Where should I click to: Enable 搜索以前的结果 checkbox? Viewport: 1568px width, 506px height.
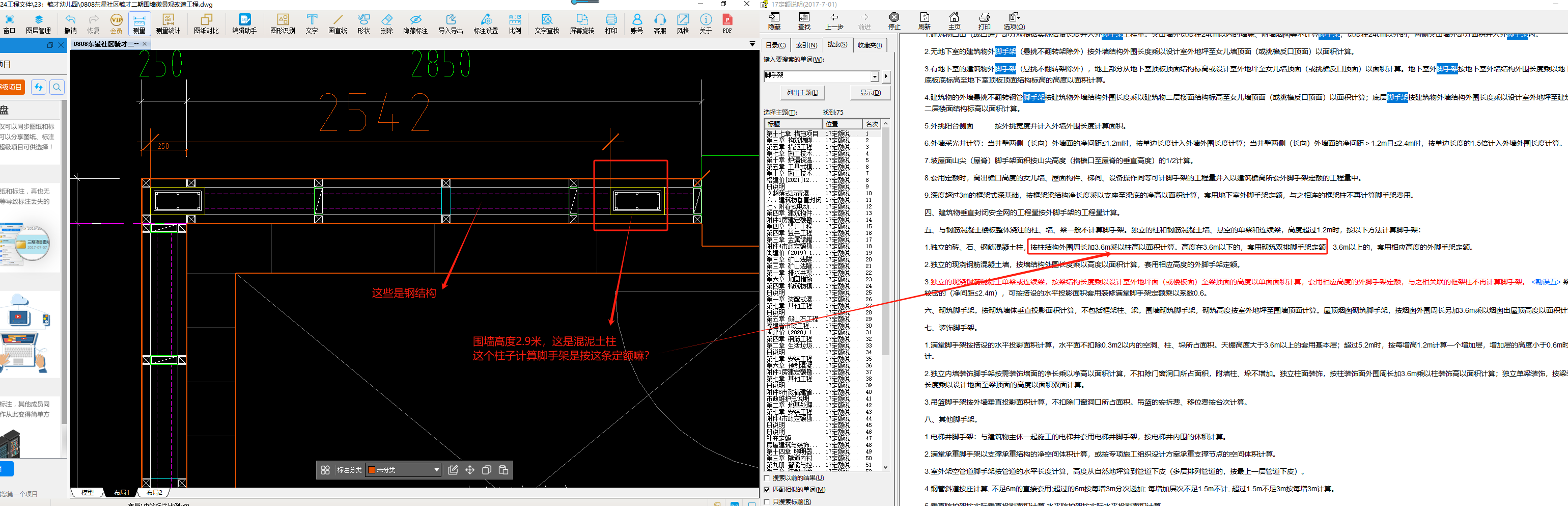pos(767,478)
